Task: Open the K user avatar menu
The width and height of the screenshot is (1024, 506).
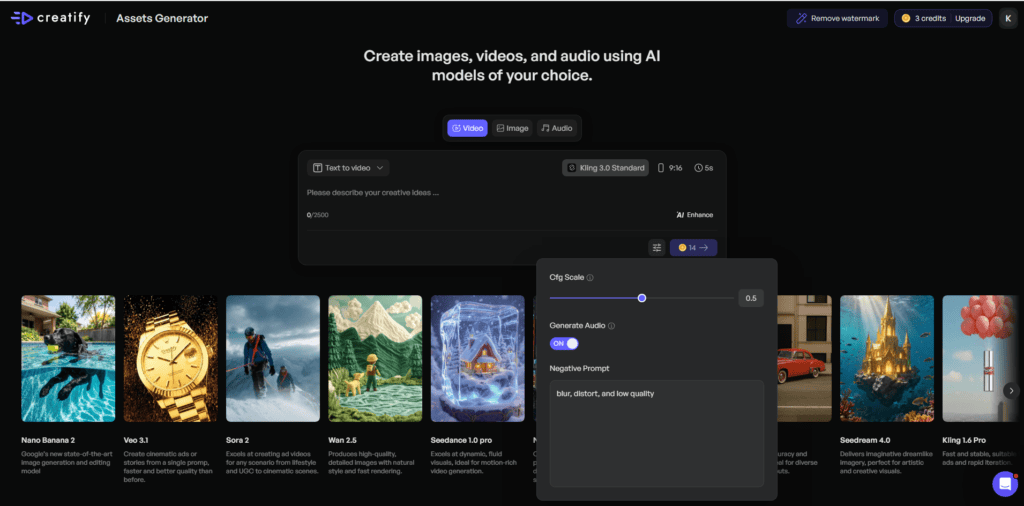Action: click(1008, 18)
